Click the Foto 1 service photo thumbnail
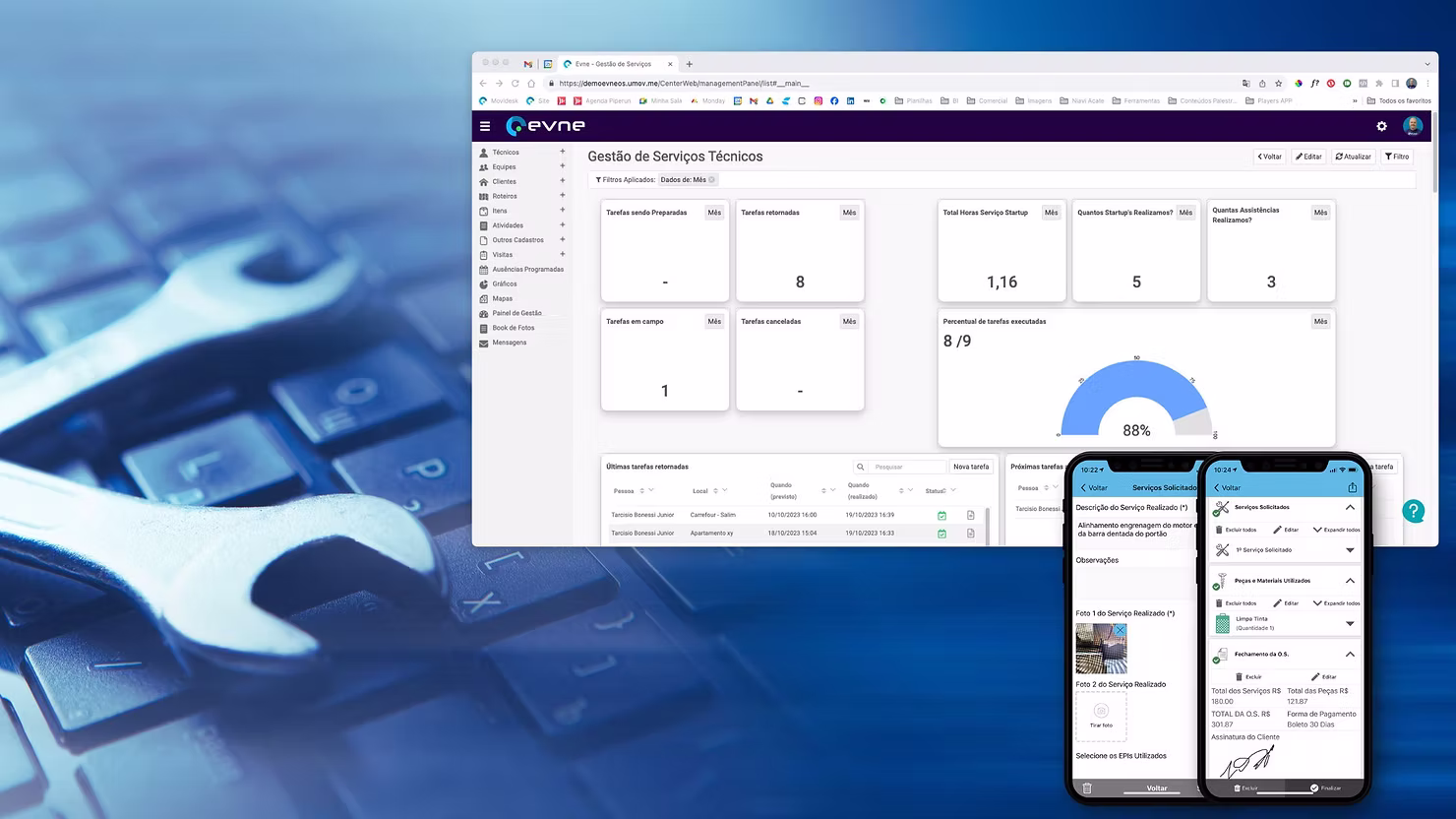 coord(1101,648)
